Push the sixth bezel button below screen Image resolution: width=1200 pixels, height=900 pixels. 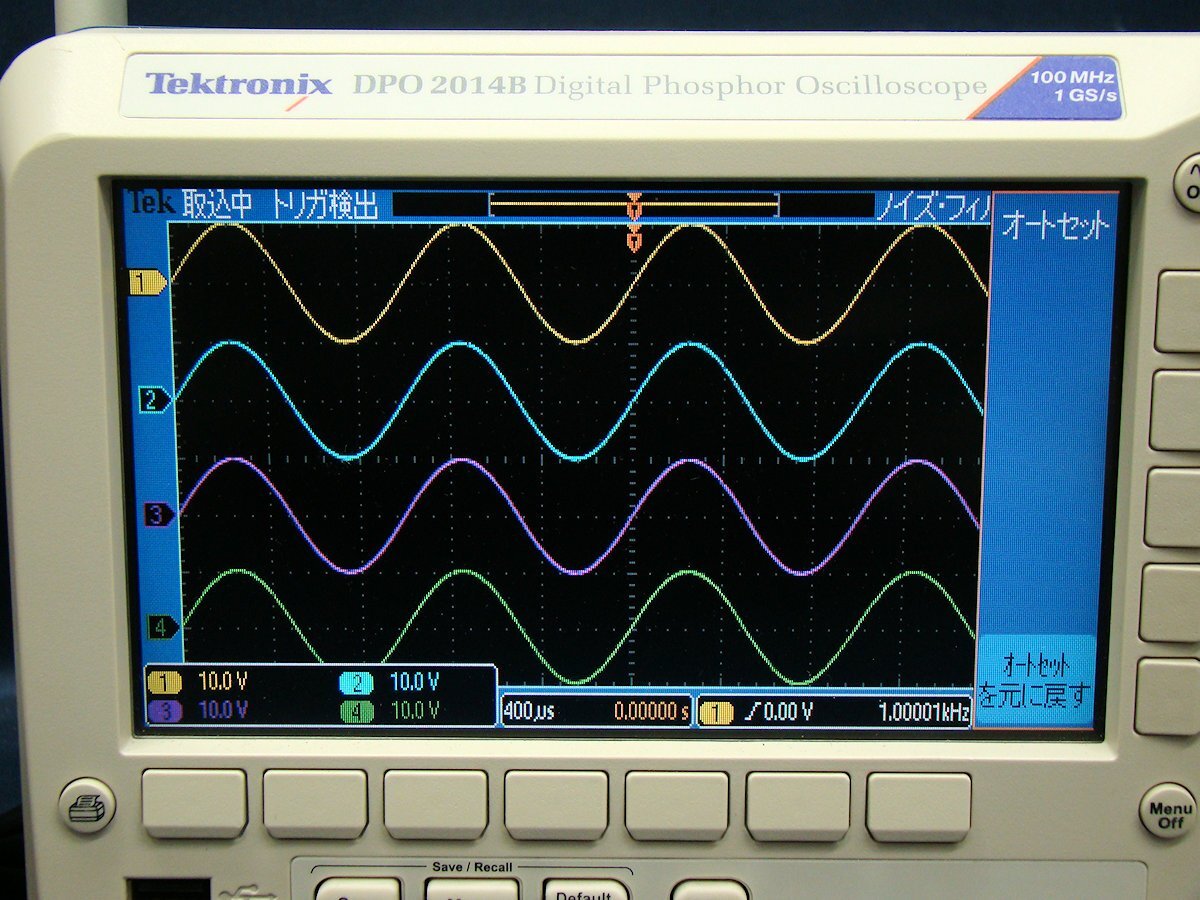coord(798,807)
